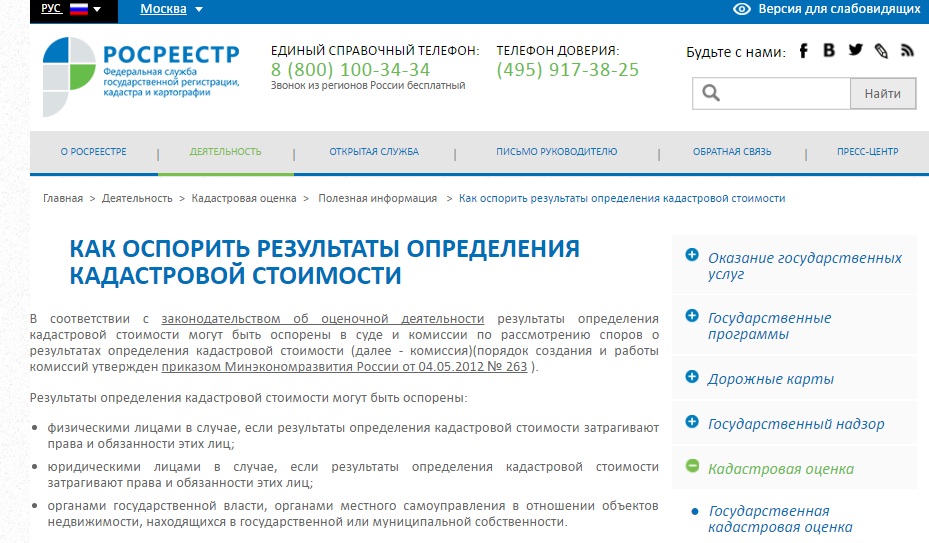
Task: Open sidebar link Оказание государственных услуг
Action: [805, 266]
